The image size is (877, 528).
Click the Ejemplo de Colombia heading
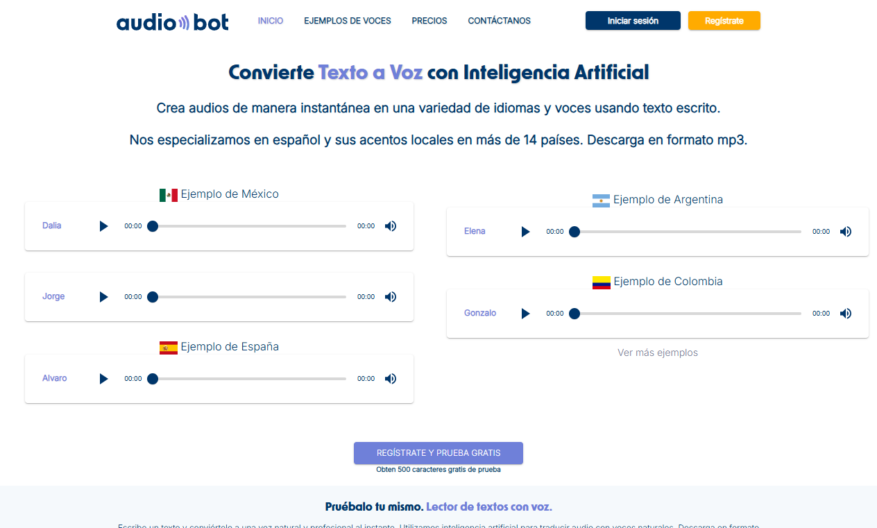668,281
